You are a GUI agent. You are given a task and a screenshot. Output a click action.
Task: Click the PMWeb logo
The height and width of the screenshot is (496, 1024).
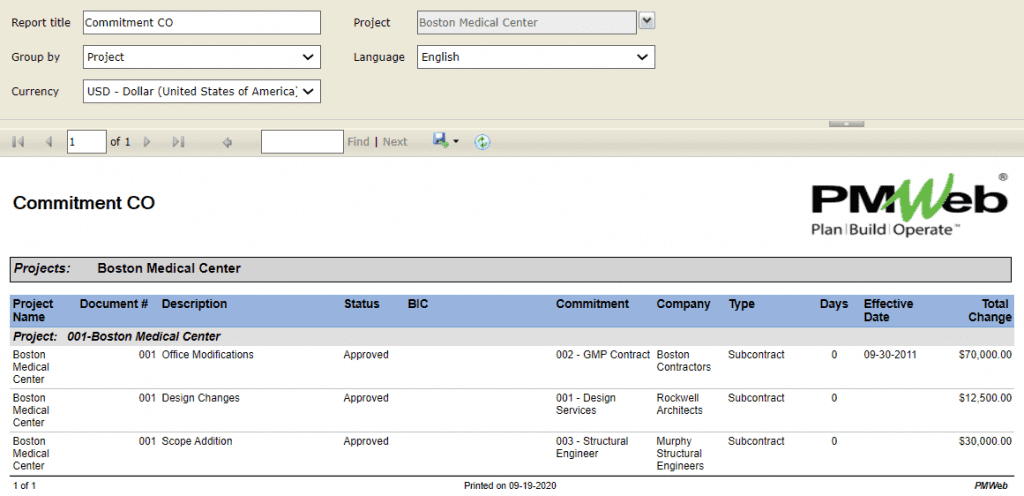coord(909,206)
